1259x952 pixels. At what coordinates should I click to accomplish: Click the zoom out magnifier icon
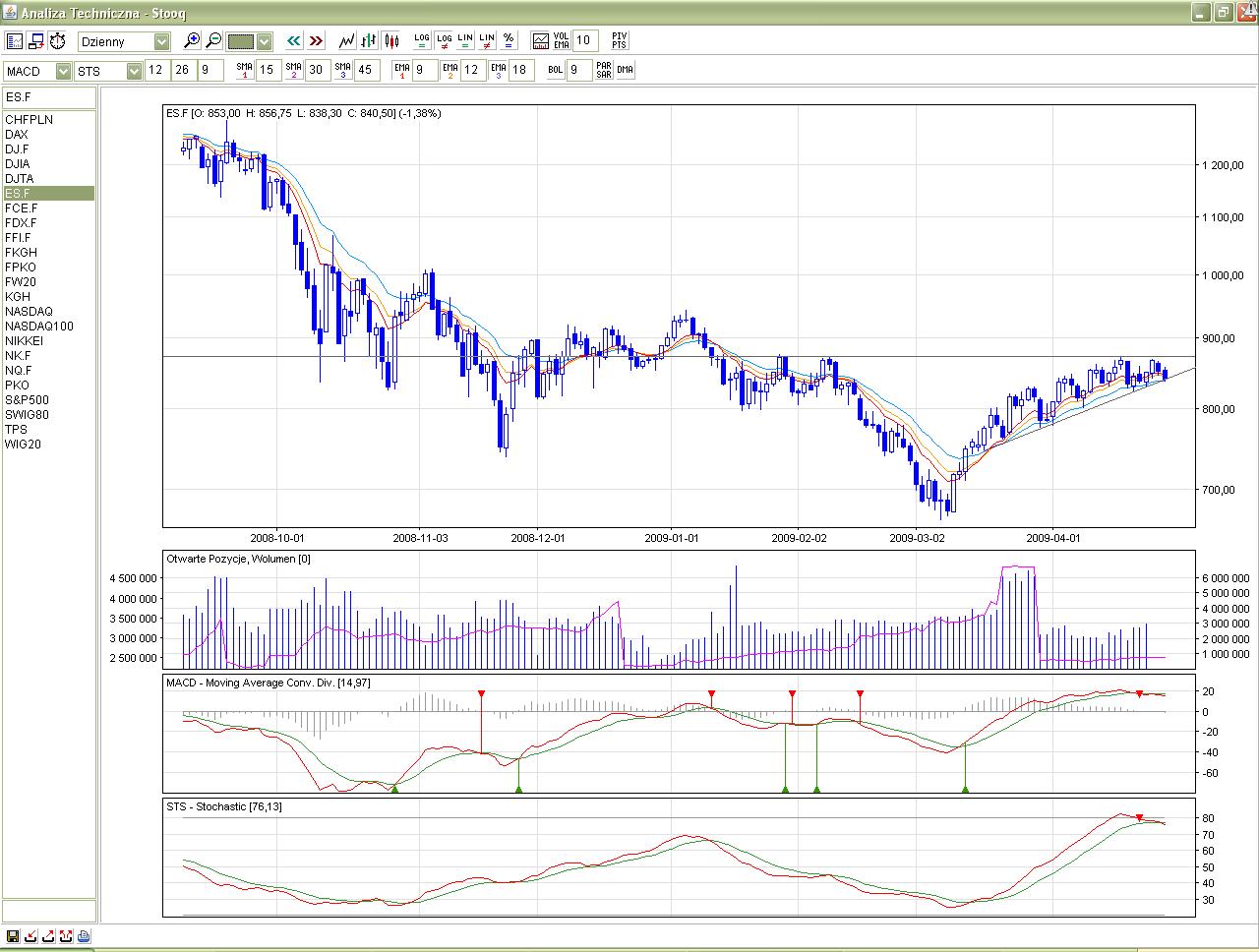[x=213, y=41]
